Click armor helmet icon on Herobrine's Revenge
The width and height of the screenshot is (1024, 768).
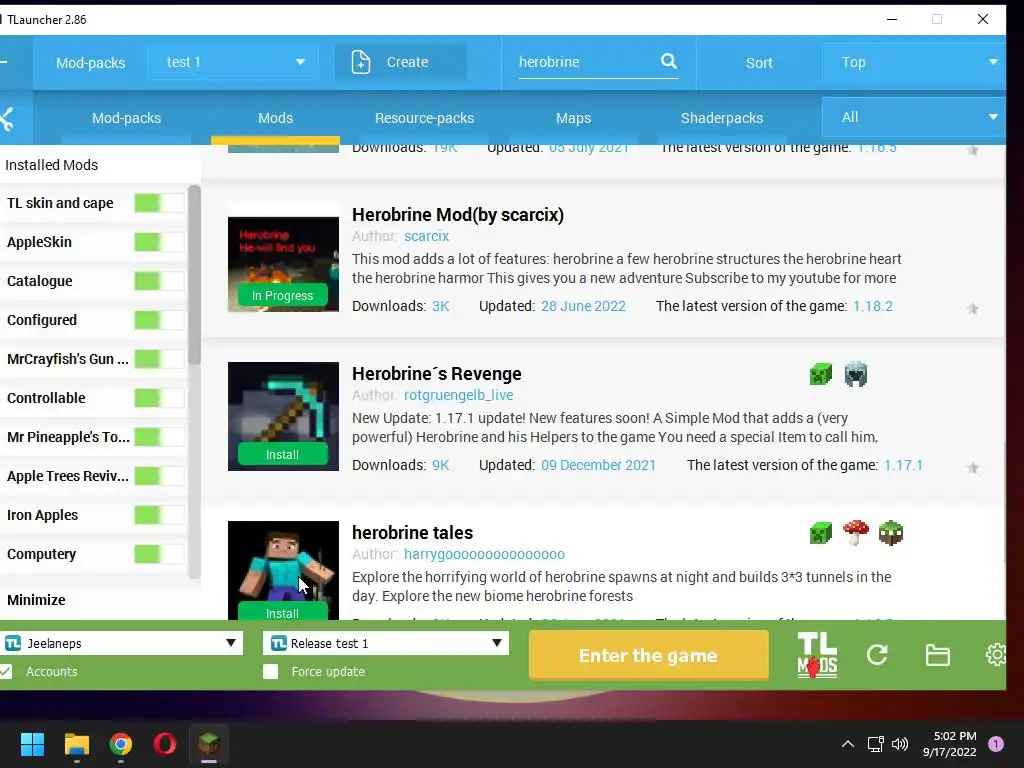click(x=856, y=374)
